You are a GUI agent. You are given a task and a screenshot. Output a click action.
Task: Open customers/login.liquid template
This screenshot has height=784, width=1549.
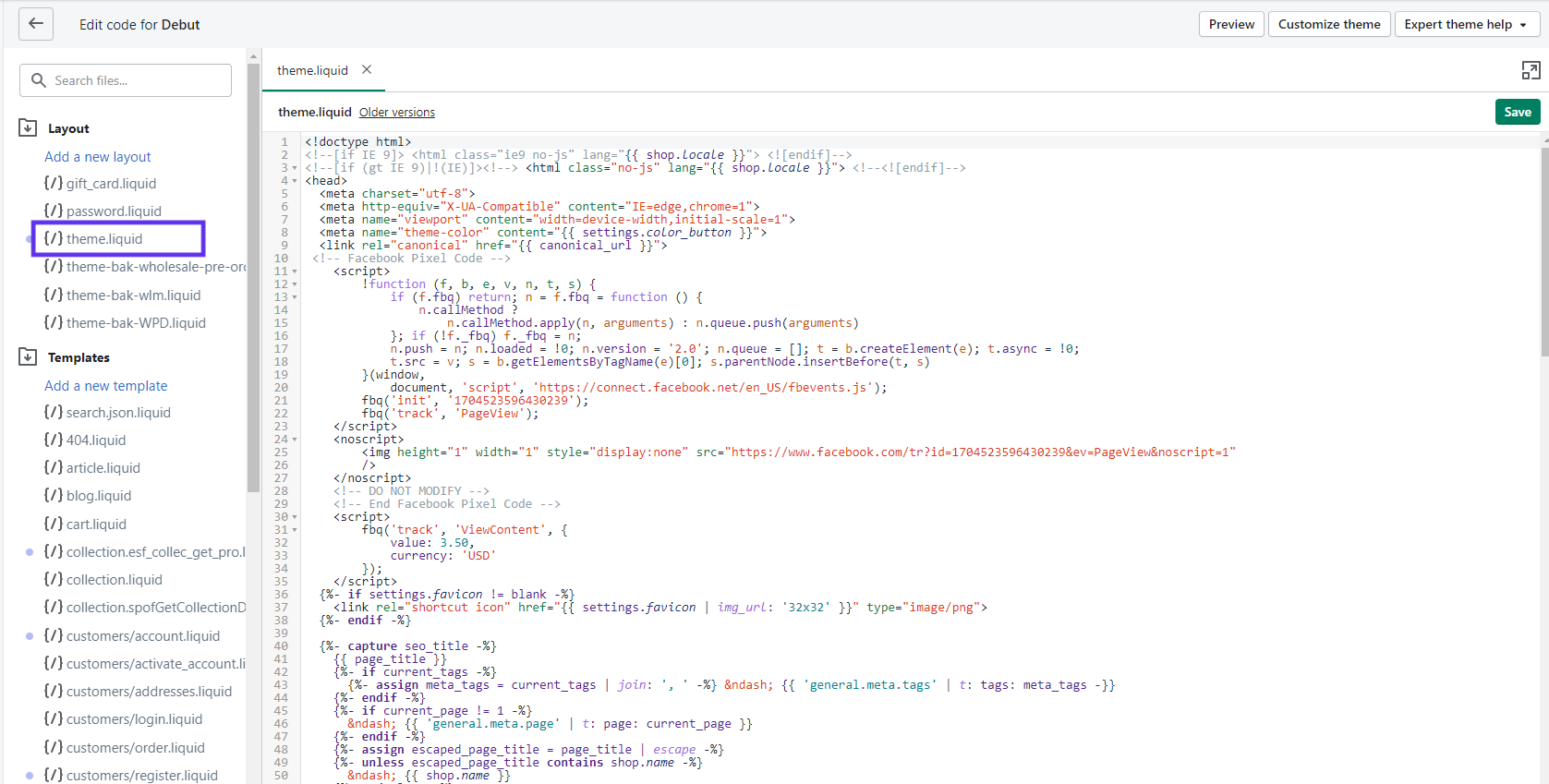(123, 719)
